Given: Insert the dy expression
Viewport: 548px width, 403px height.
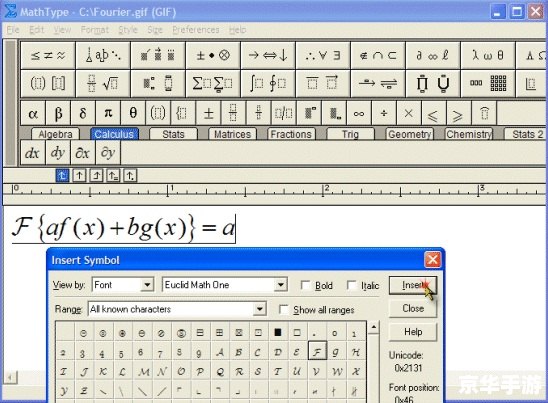Looking at the screenshot, I should point(58,153).
